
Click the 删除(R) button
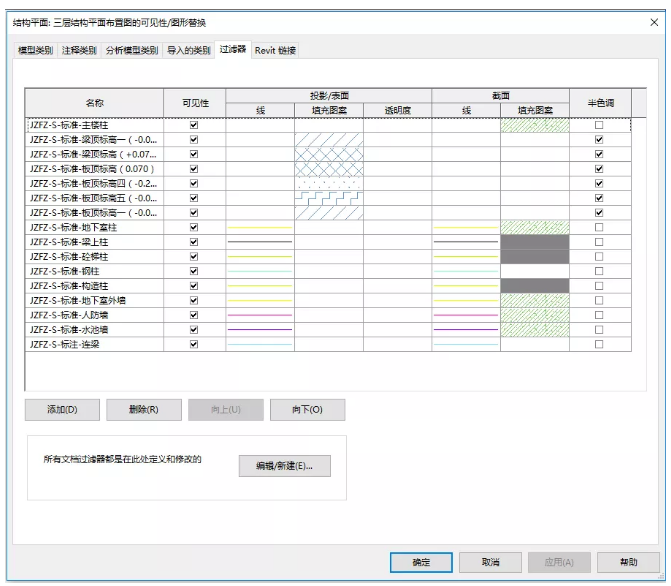[x=144, y=410]
